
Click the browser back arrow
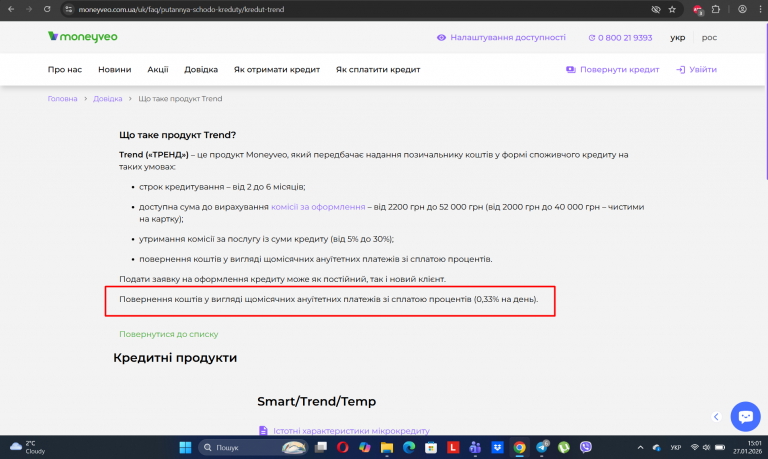point(11,9)
